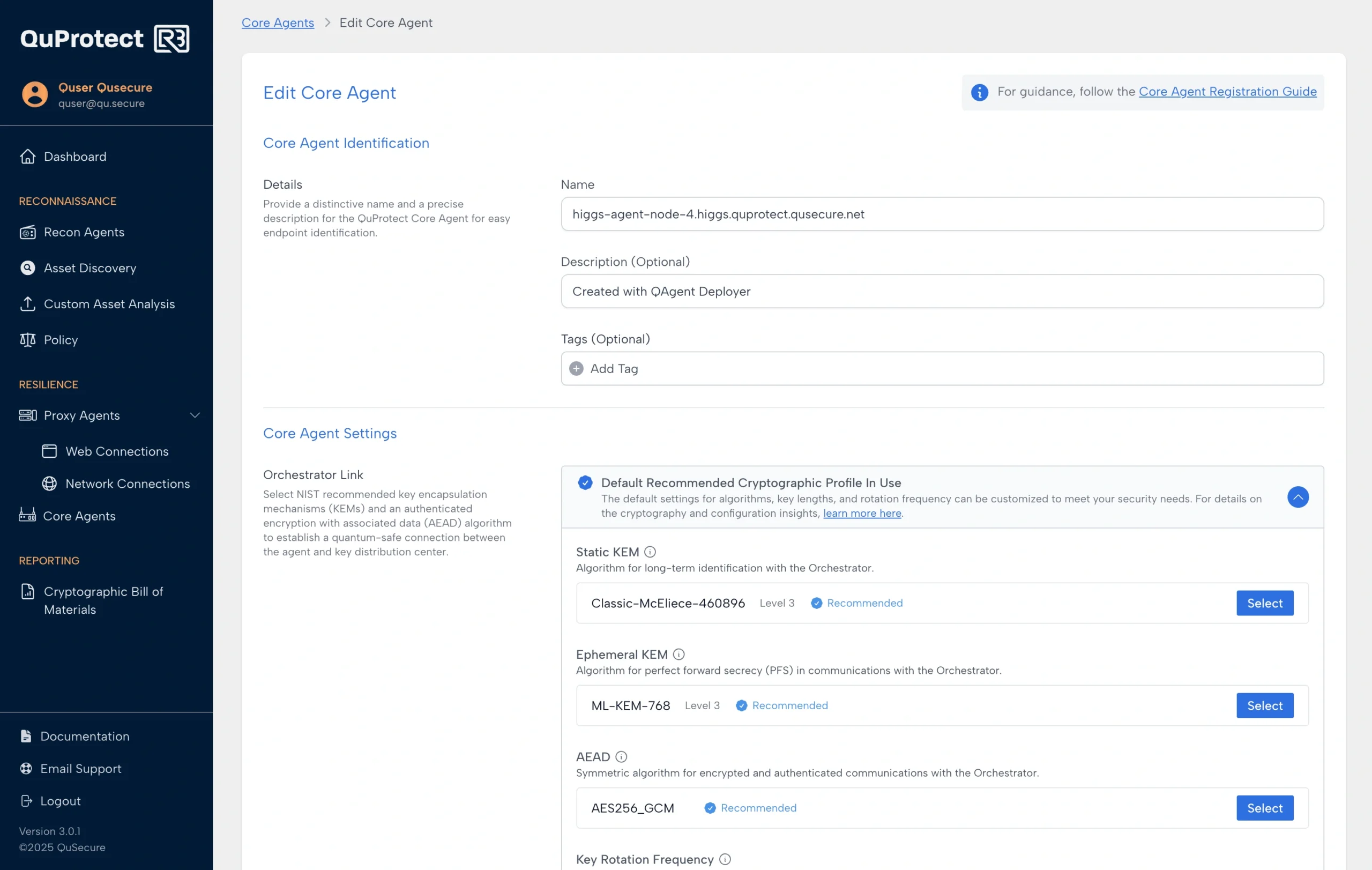Click the QuProtect R3 logo icon
The height and width of the screenshot is (870, 1372).
click(x=171, y=39)
